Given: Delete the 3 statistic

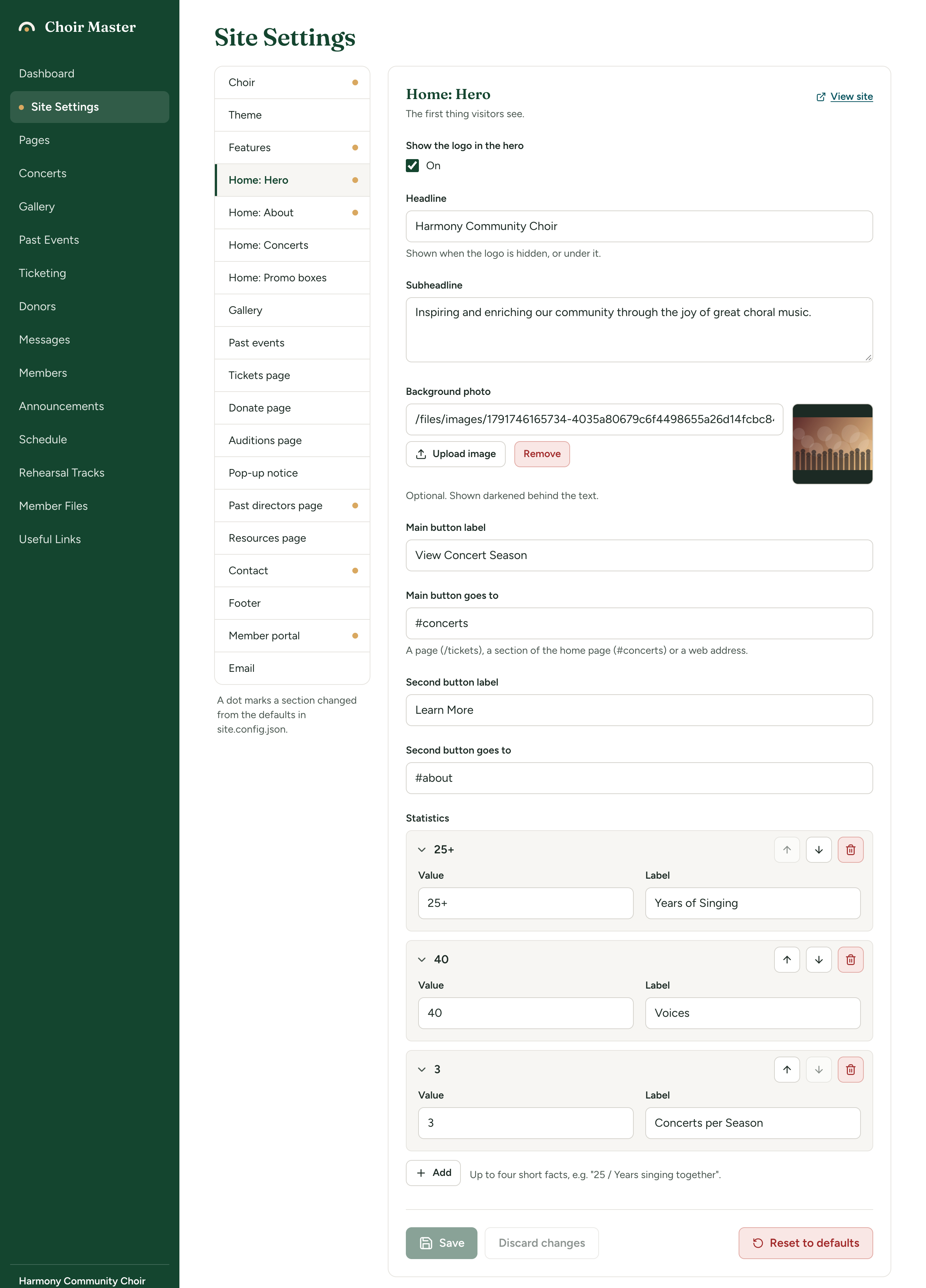Looking at the screenshot, I should click(x=850, y=1069).
